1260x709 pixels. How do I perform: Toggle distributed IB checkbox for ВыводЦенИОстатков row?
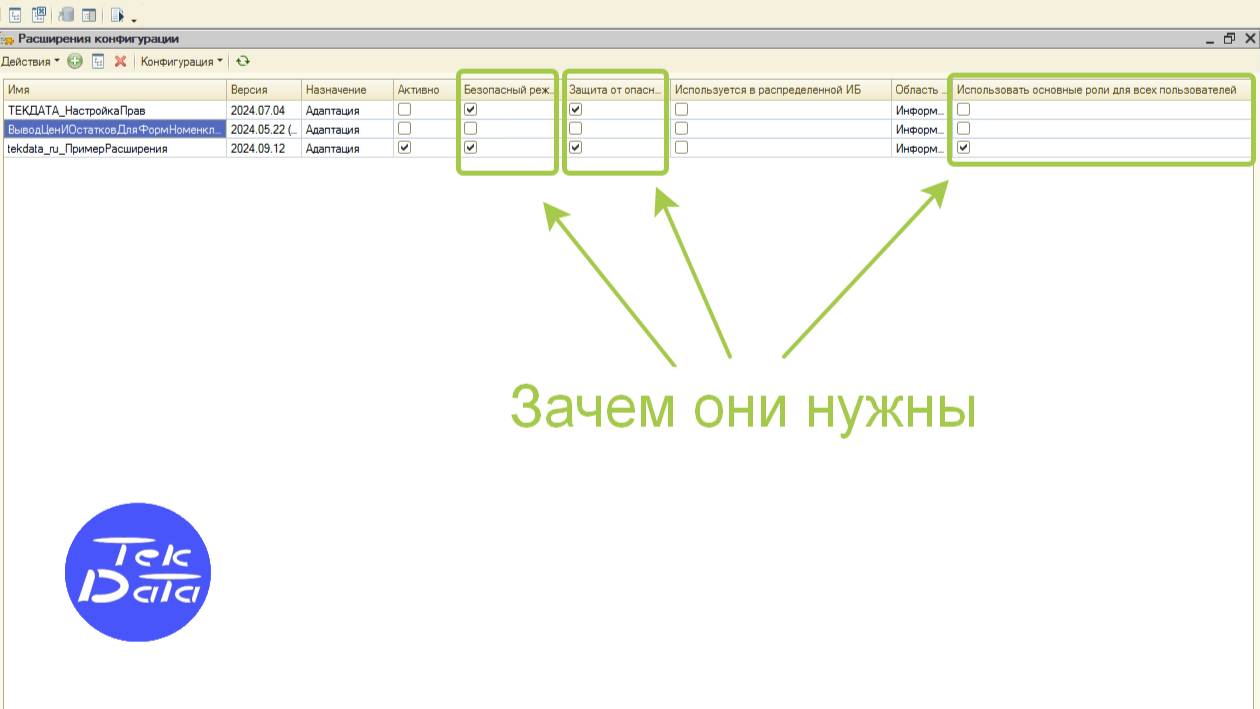681,128
